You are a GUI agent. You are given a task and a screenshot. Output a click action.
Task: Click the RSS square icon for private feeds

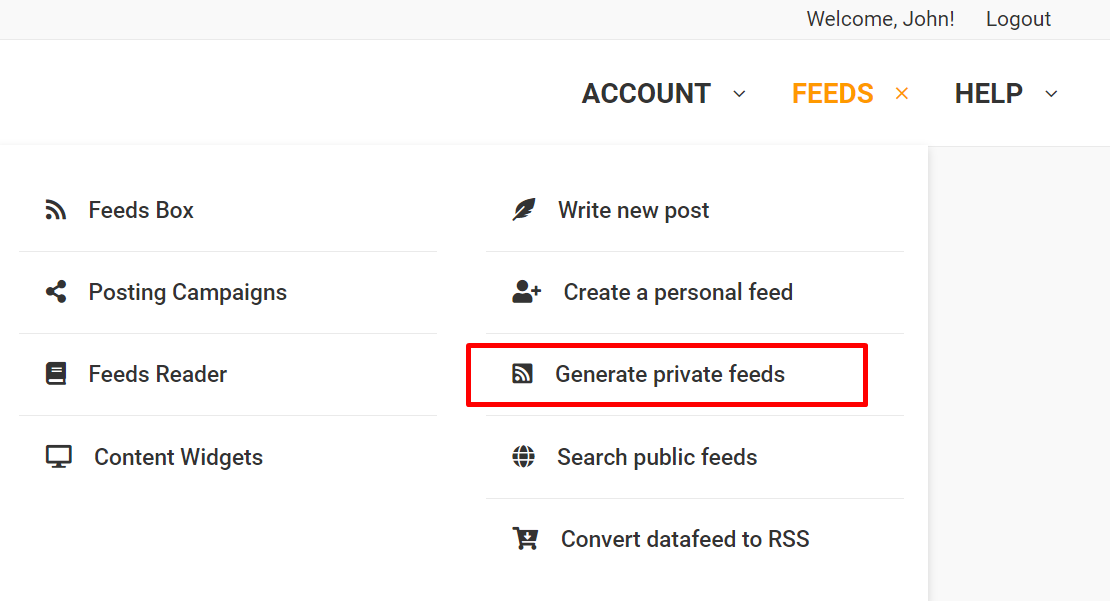click(x=522, y=374)
